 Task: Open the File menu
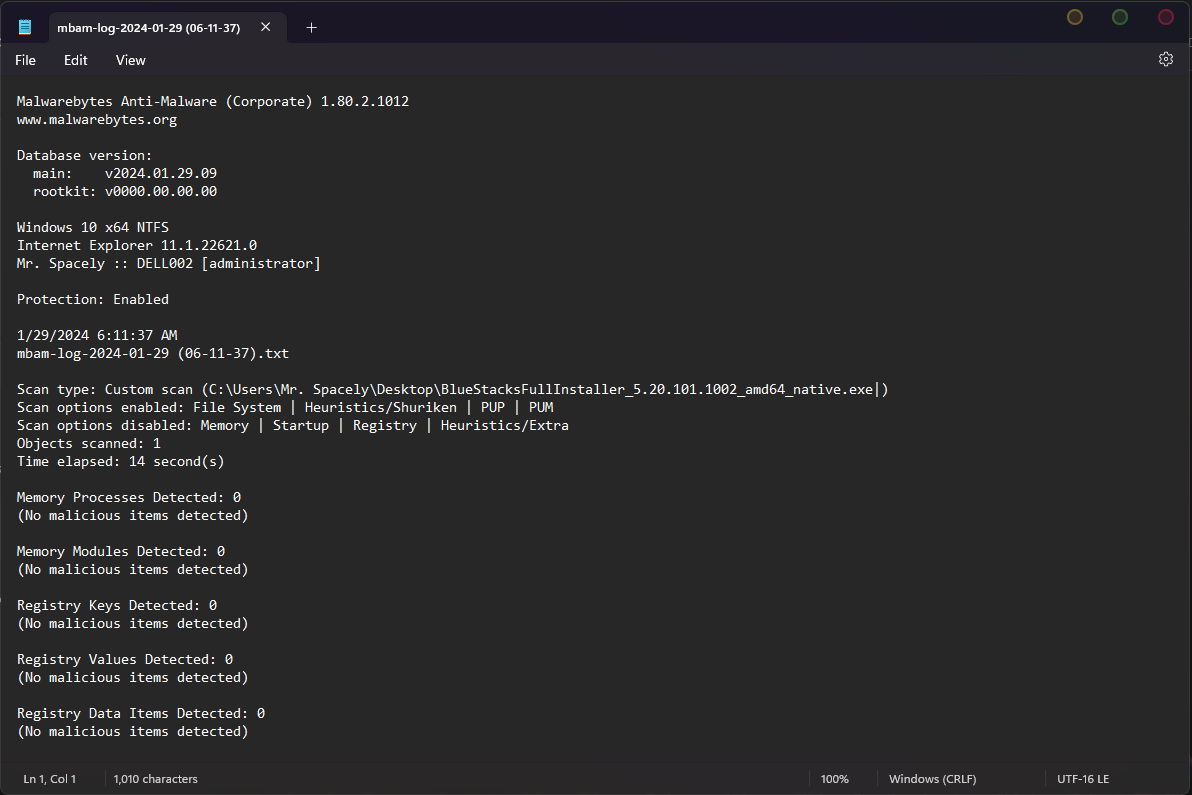(x=25, y=60)
